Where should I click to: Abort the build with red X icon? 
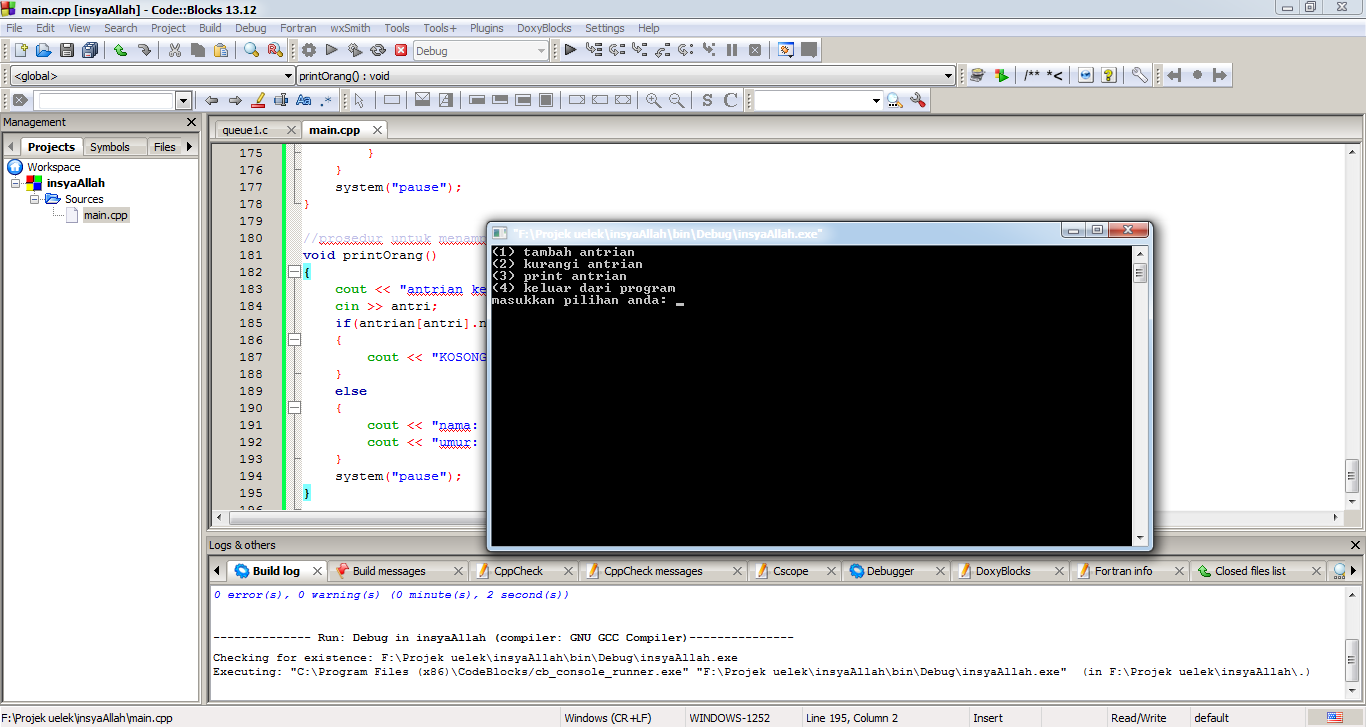click(x=401, y=50)
